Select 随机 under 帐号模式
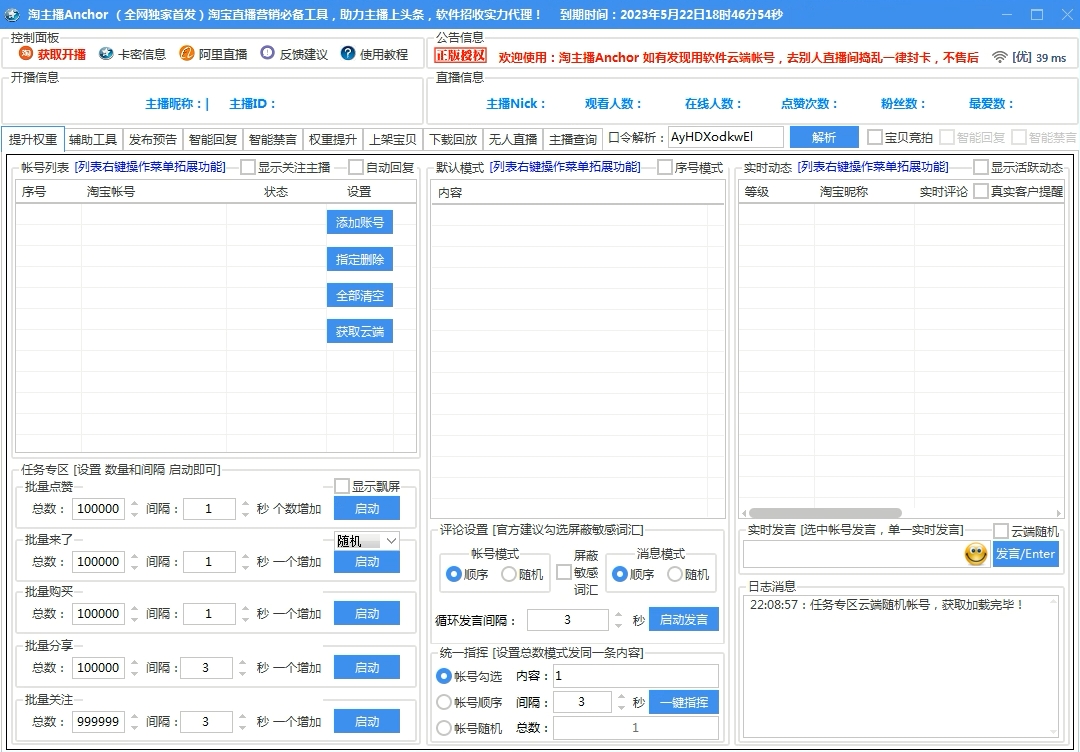Screen dimensions: 1080x752 (509, 574)
